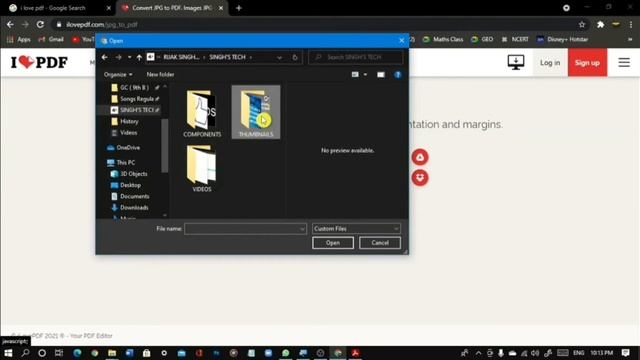This screenshot has width=640, height=360.
Task: Click the New folder button
Action: click(x=160, y=74)
